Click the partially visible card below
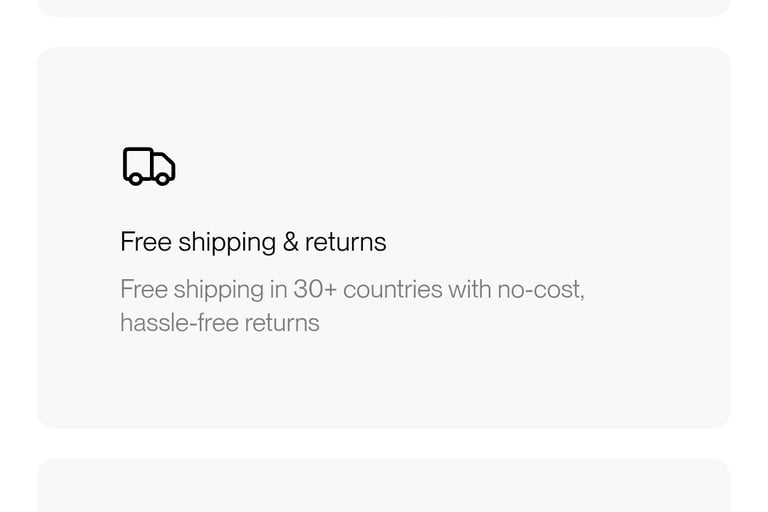The image size is (768, 512). coord(384,486)
